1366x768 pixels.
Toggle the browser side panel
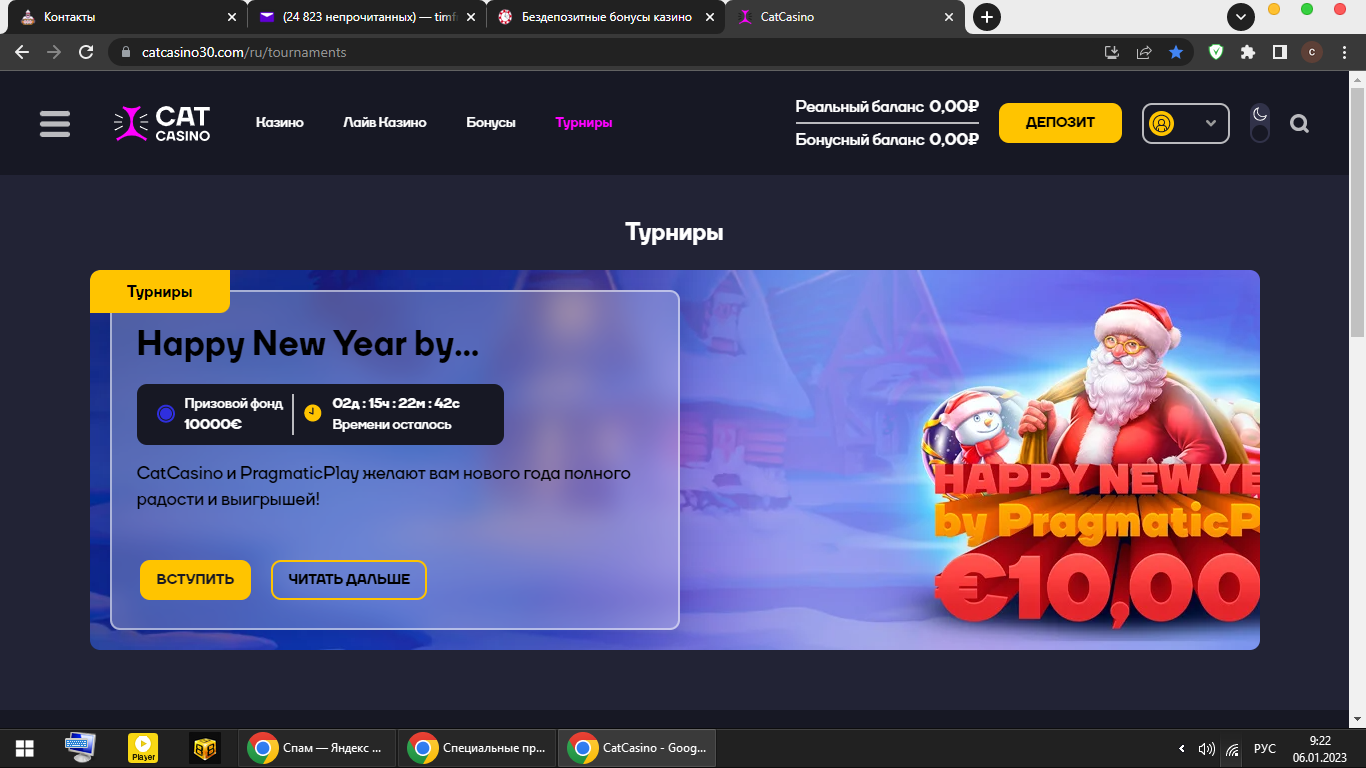pos(1279,52)
